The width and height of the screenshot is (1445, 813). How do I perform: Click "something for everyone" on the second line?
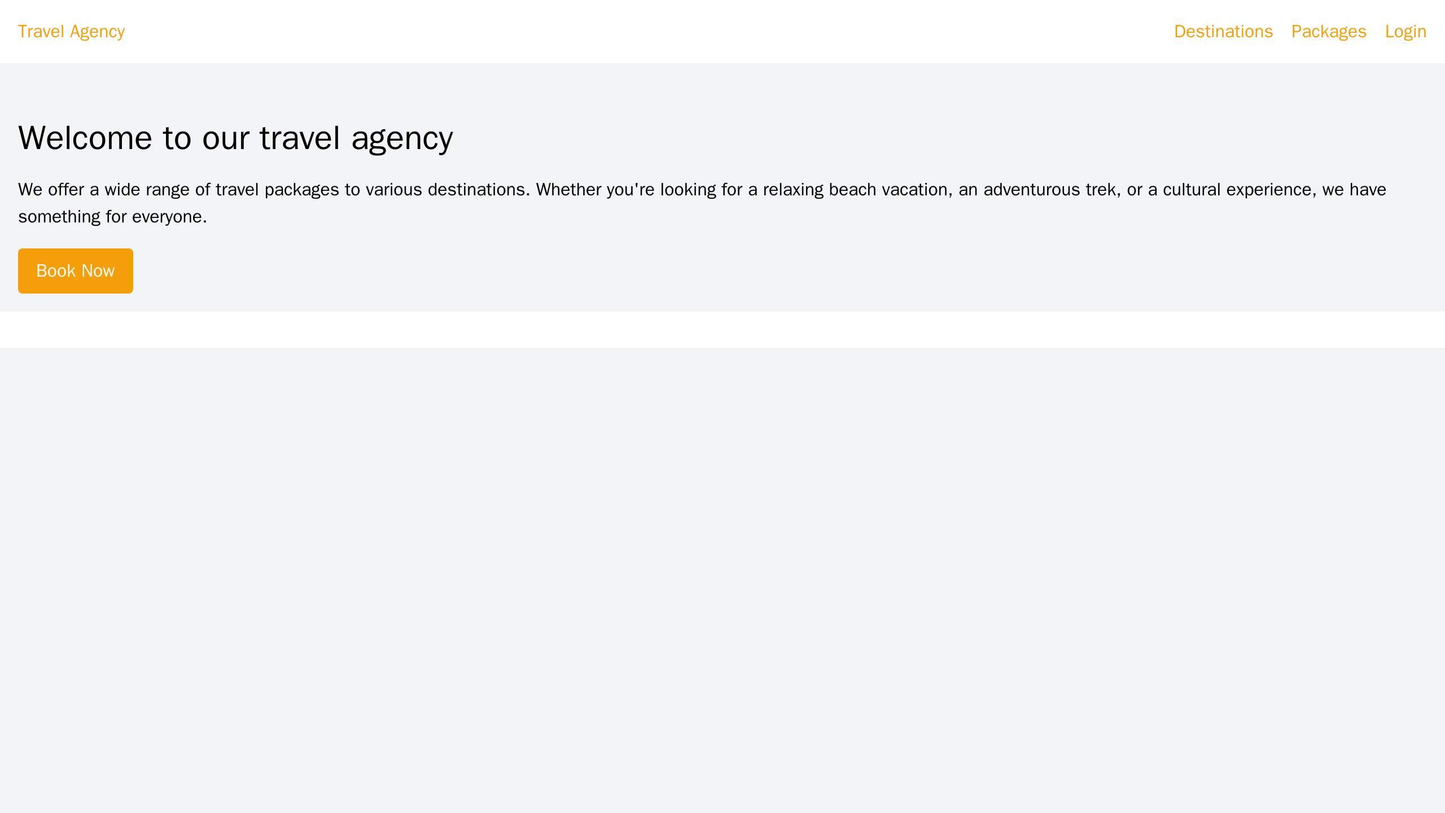pyautogui.click(x=110, y=217)
